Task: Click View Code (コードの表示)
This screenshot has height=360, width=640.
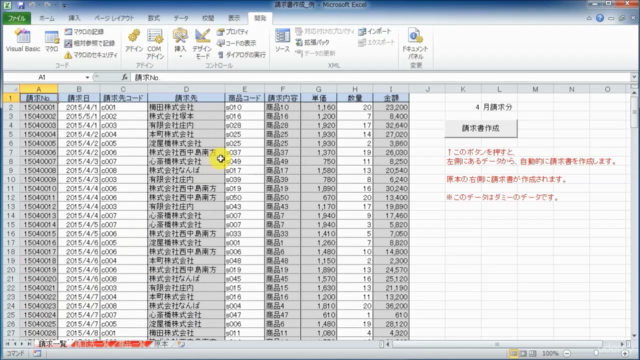Action: click(x=237, y=43)
